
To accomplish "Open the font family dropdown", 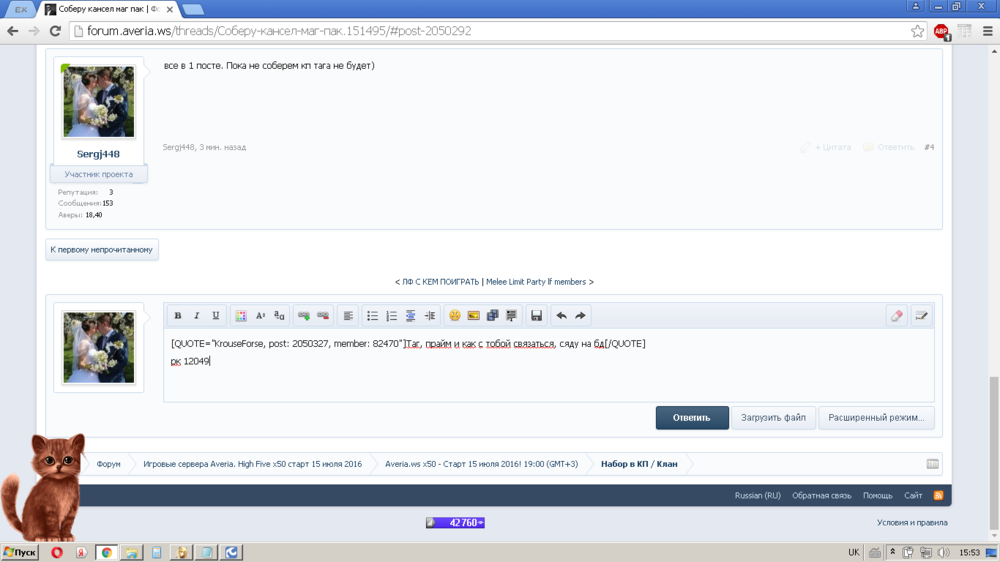I will tap(279, 316).
